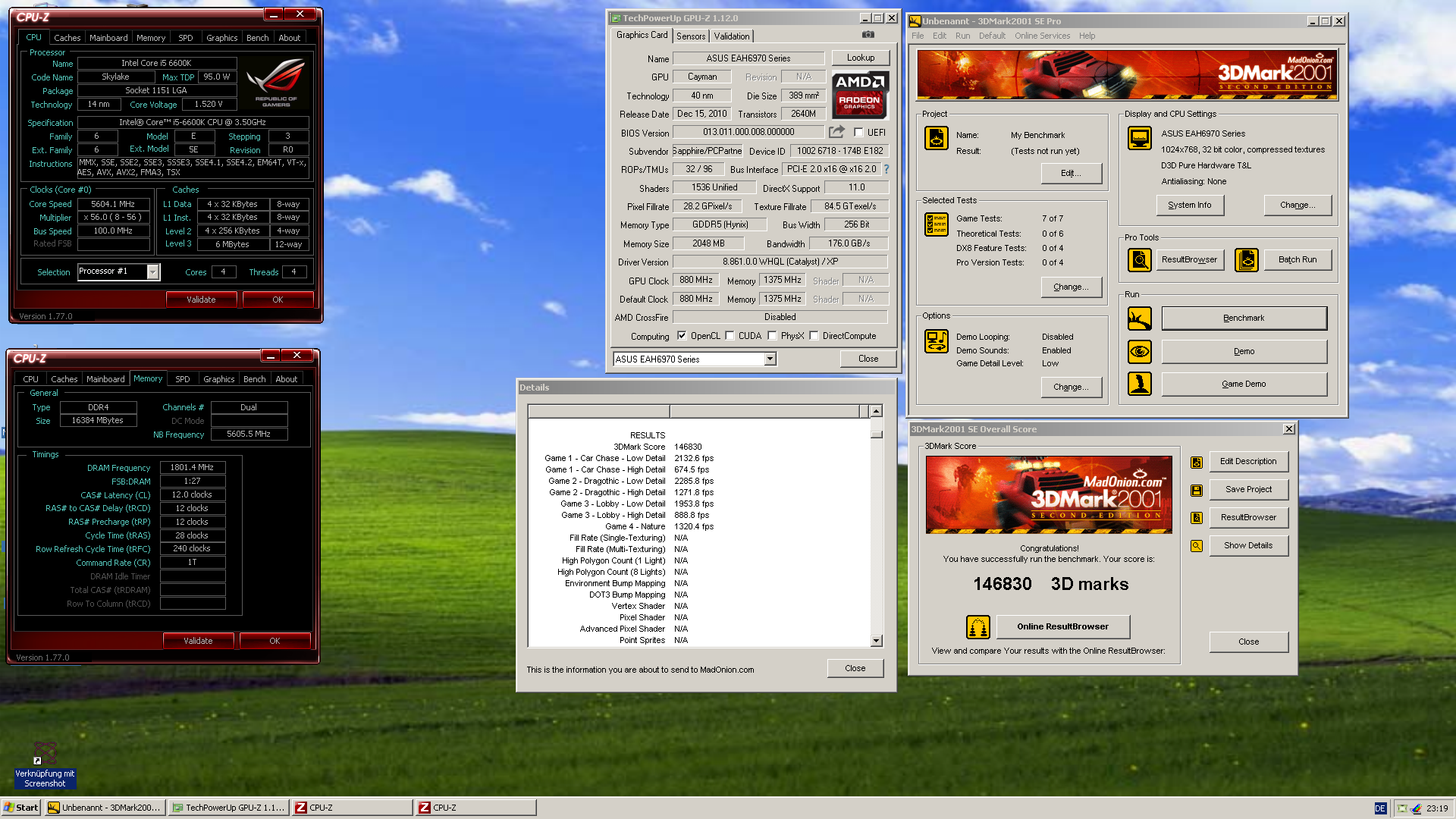Click the DE language indicator in system tray
This screenshot has width=1456, height=819.
click(1380, 808)
